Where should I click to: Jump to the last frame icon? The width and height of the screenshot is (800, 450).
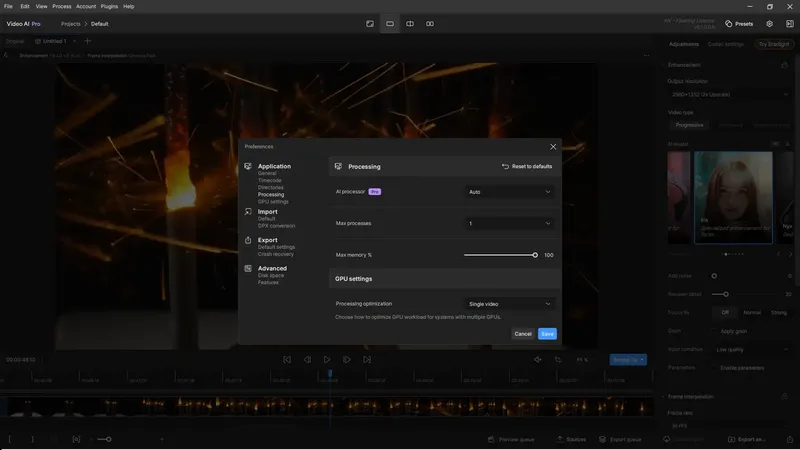(367, 359)
